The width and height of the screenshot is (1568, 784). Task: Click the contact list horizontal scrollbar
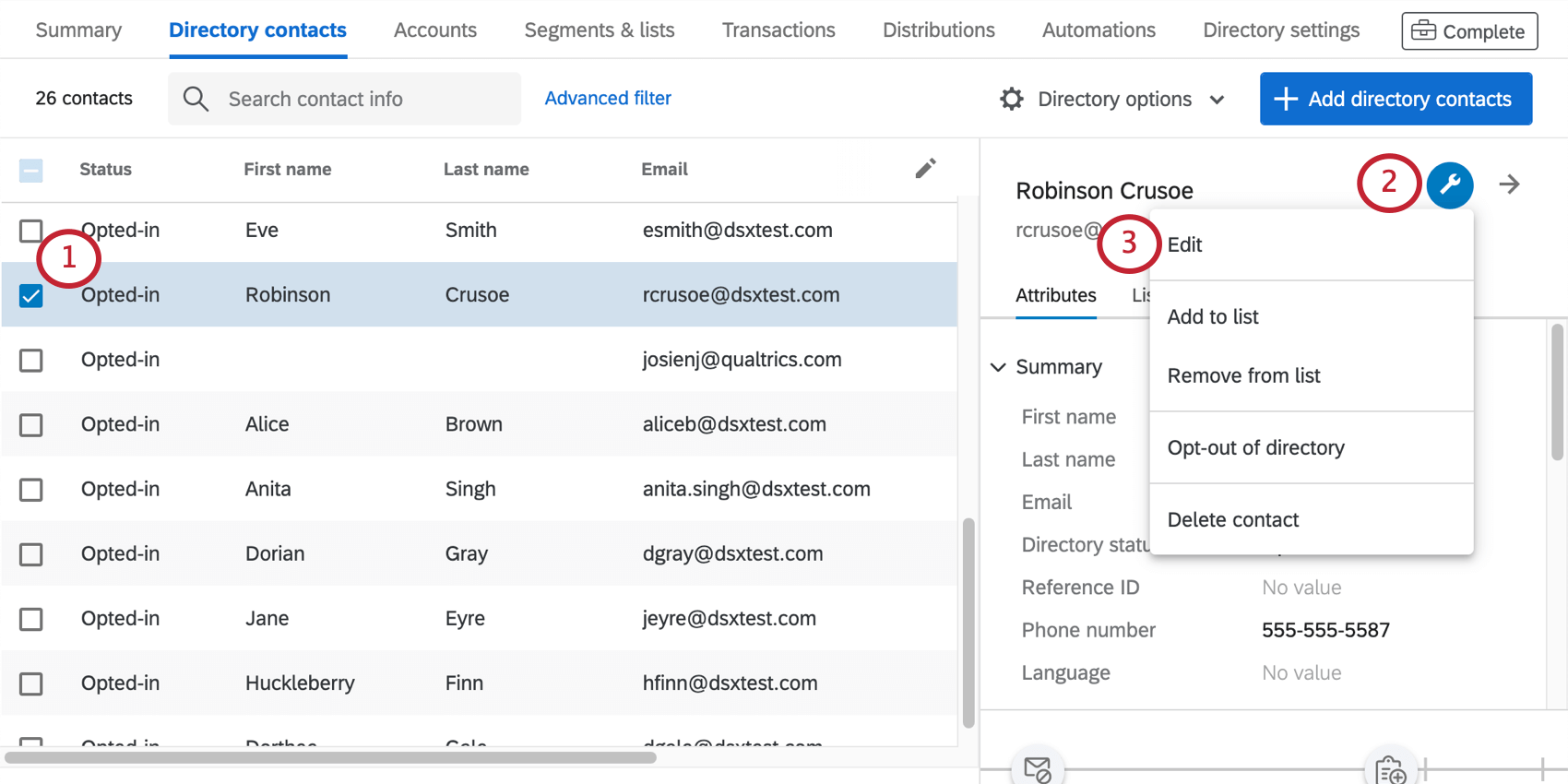coord(330,757)
